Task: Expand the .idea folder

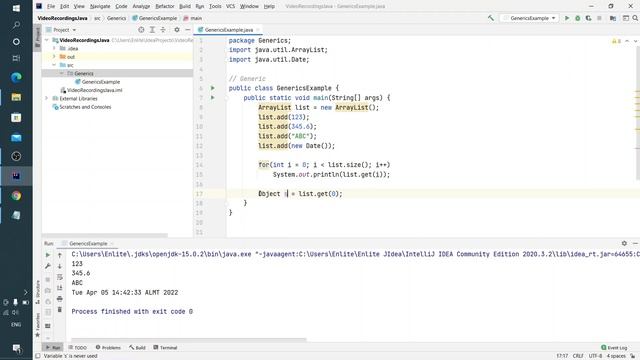Action: click(x=54, y=48)
